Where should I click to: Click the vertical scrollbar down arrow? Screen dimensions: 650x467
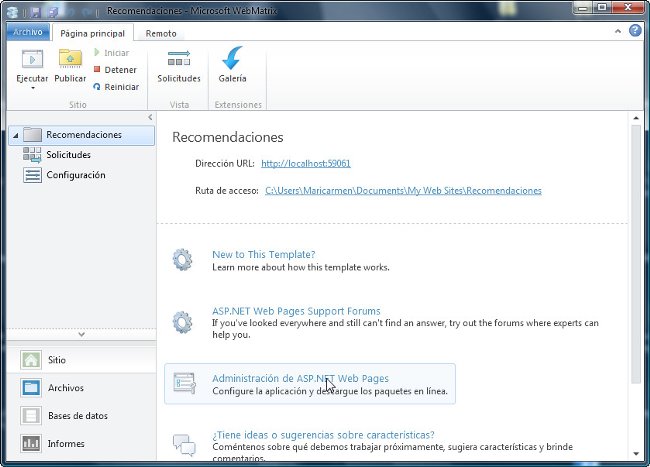click(x=635, y=456)
